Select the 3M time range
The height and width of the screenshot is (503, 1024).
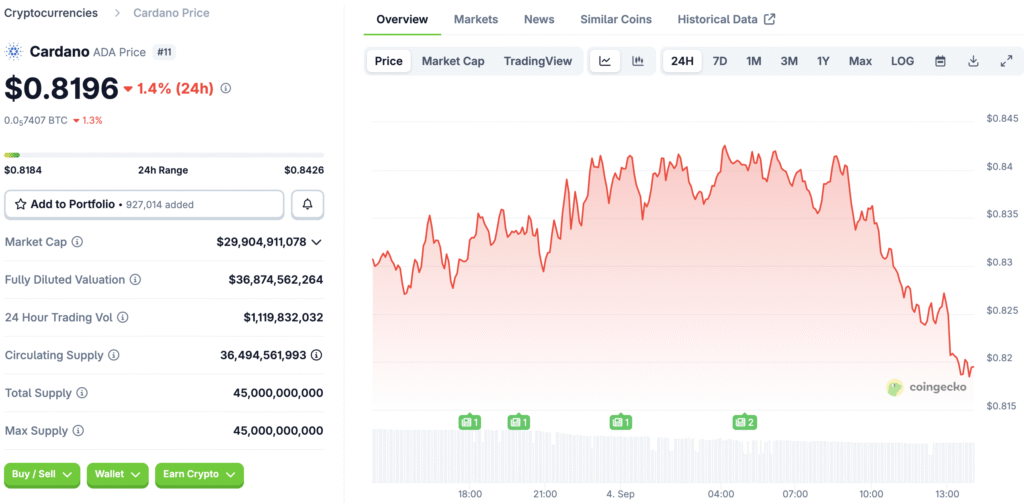[x=789, y=61]
